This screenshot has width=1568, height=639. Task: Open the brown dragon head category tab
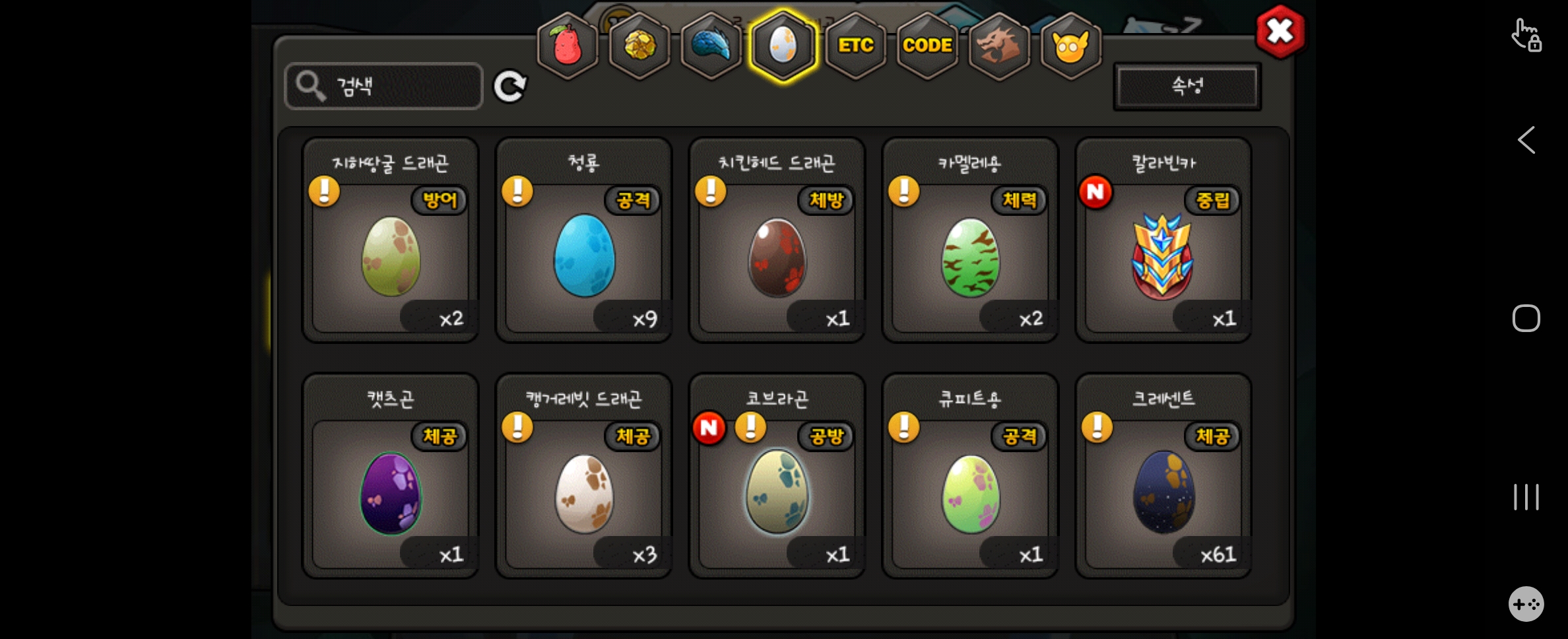pos(999,46)
